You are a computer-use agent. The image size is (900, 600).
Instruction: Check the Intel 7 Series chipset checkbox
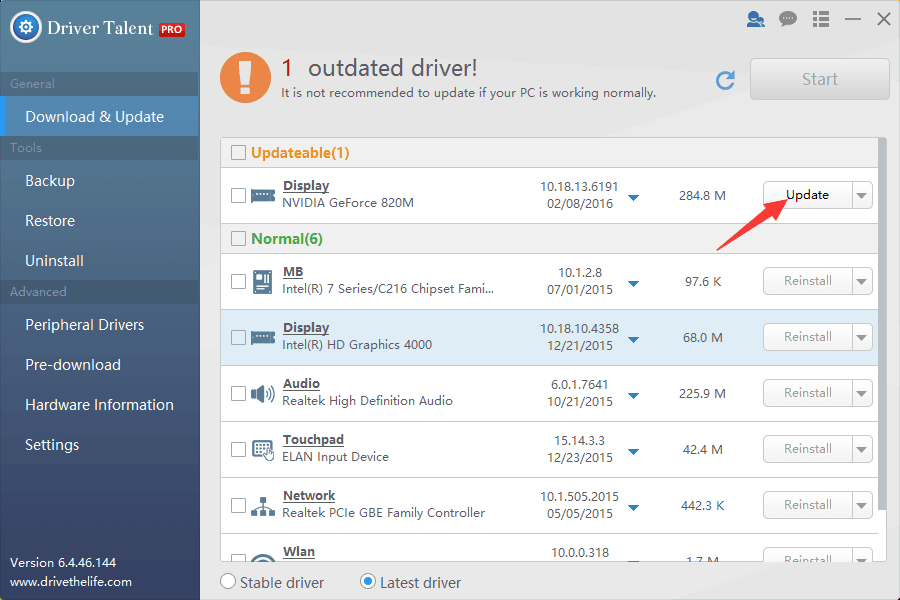(238, 281)
